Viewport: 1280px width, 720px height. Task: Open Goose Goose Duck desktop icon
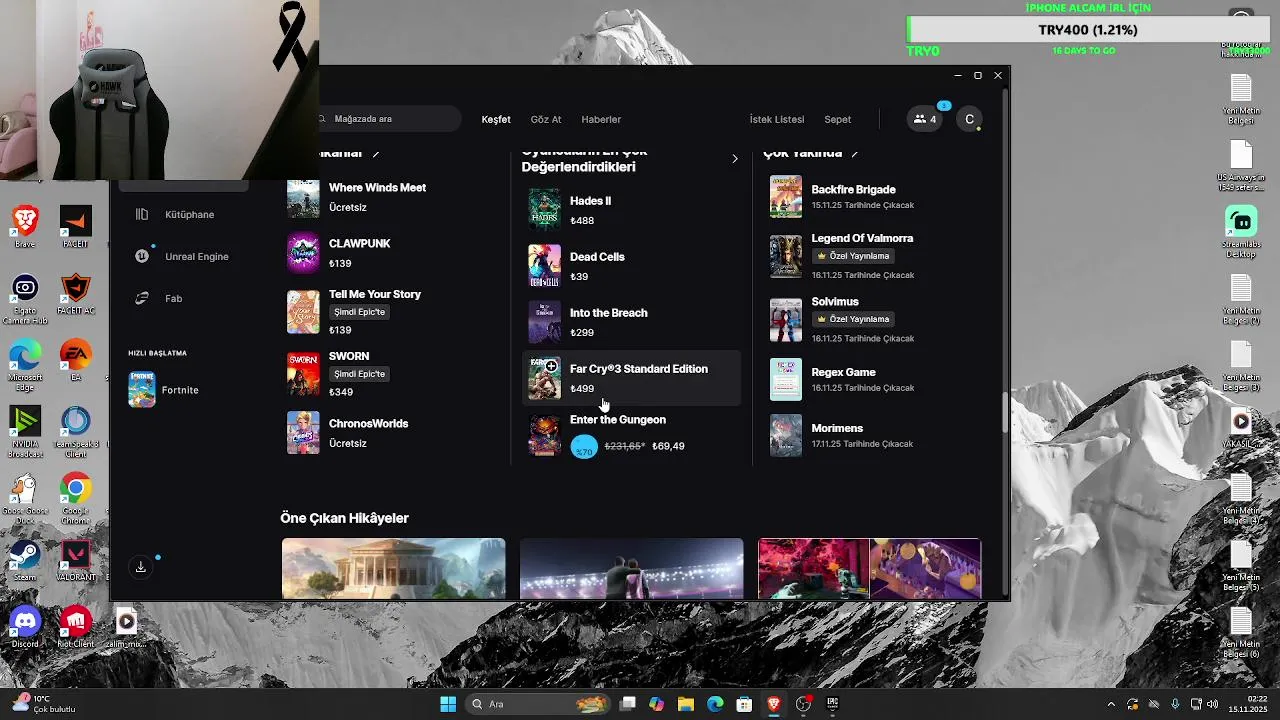(x=25, y=498)
